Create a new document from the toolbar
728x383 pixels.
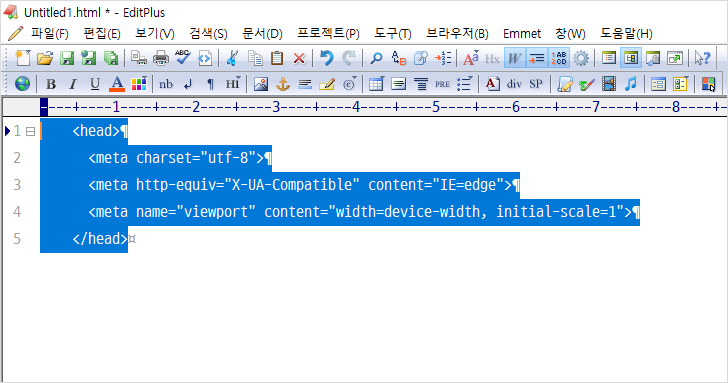[22, 58]
